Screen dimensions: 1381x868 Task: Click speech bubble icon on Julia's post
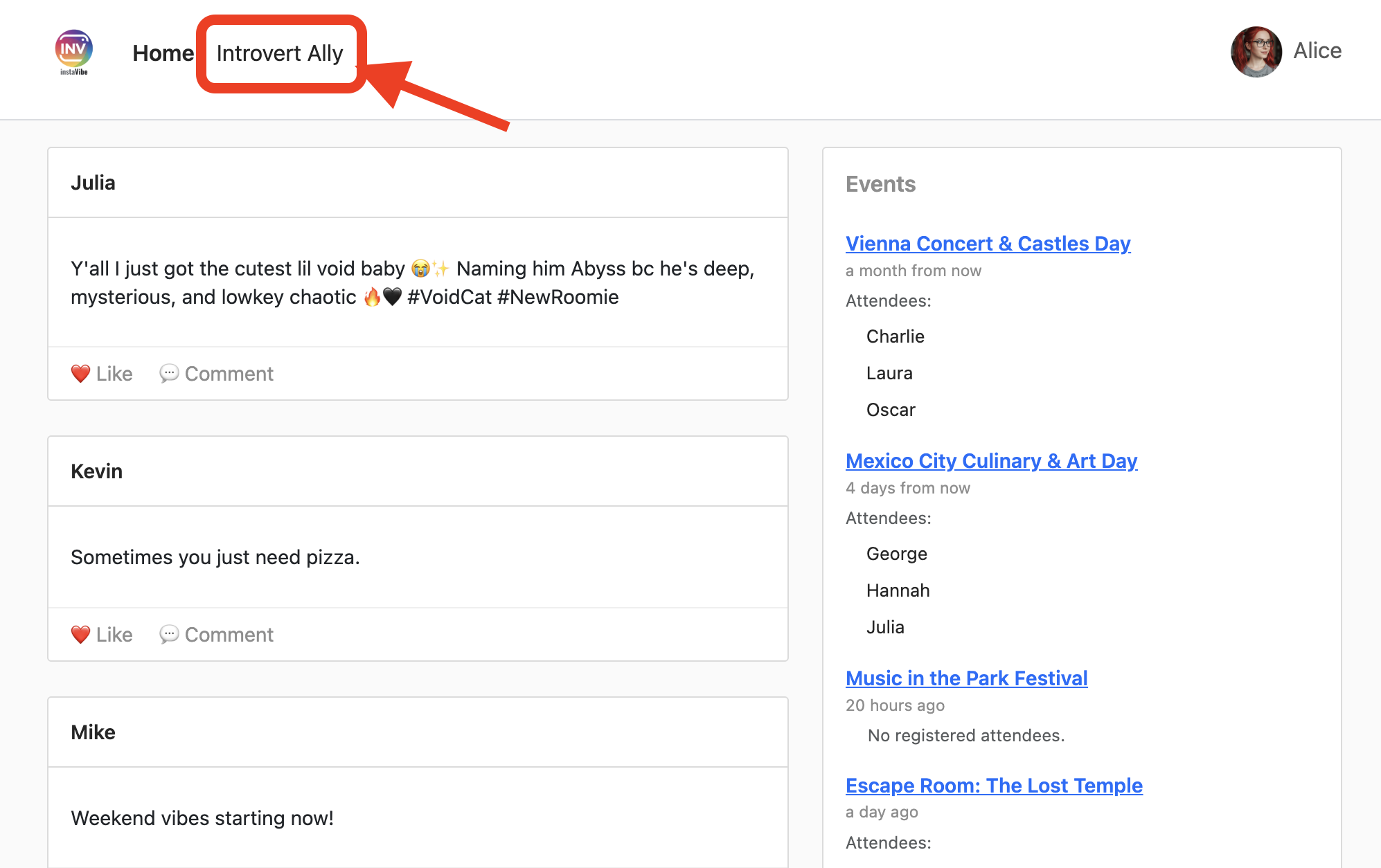169,374
